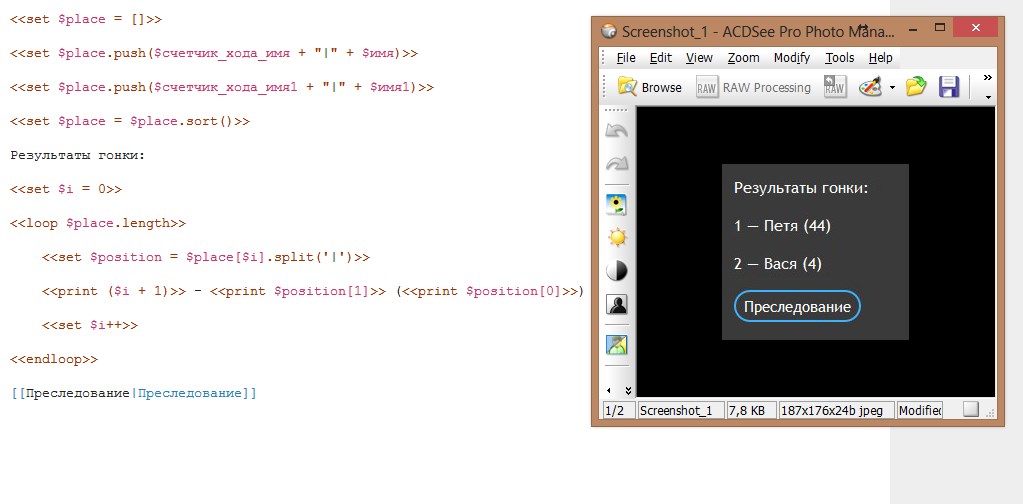Click the $place.sort() code line

click(130, 121)
